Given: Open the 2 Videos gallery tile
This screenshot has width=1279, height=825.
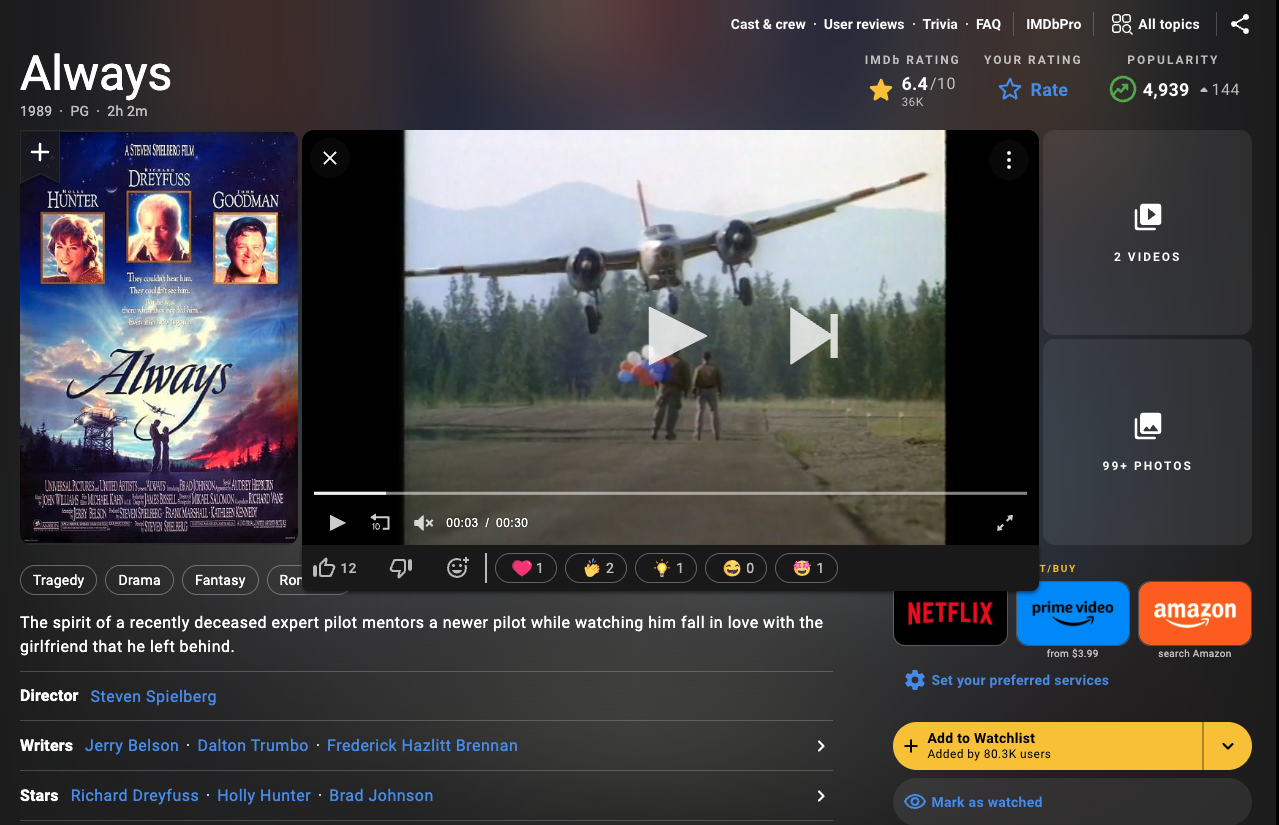Looking at the screenshot, I should point(1147,232).
